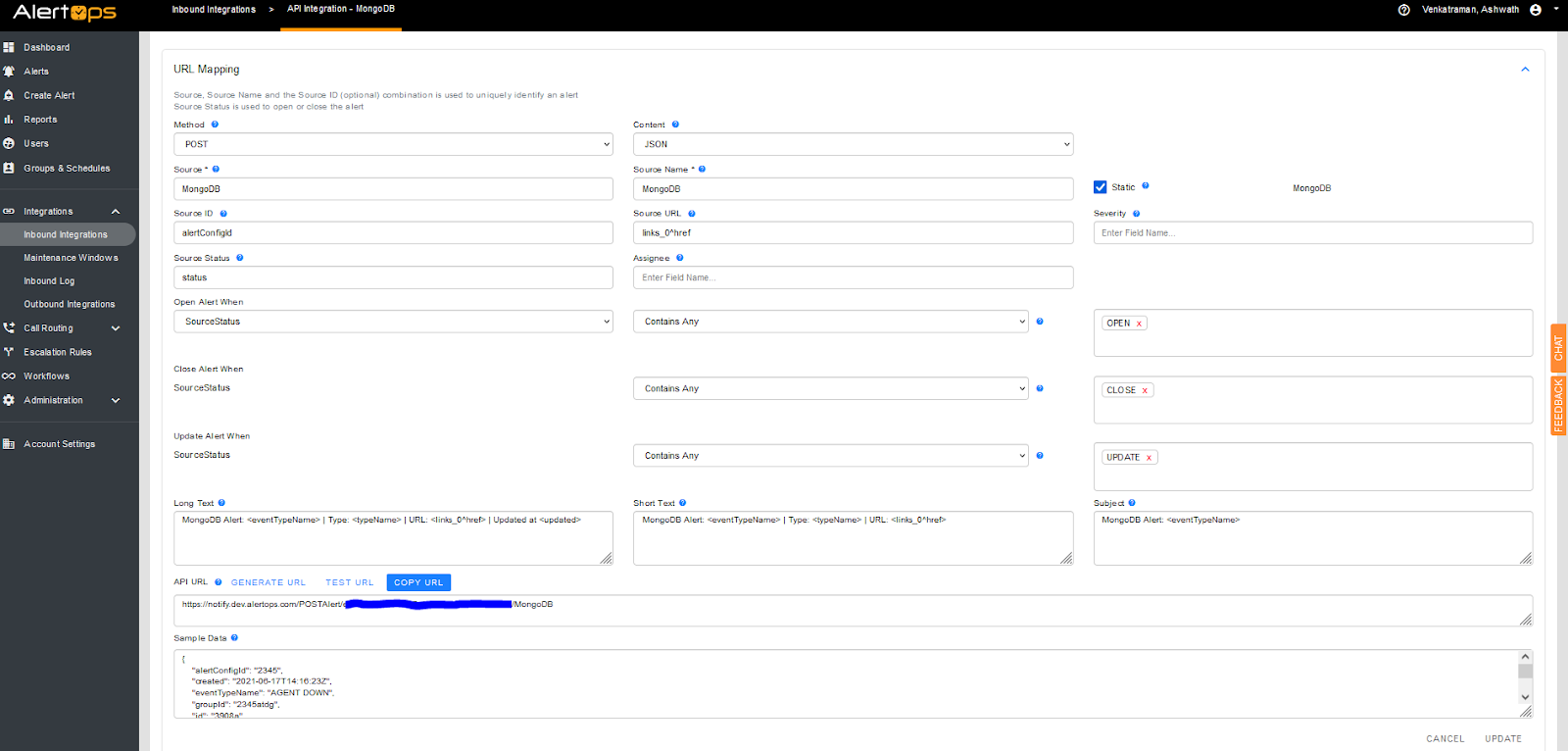The image size is (1568, 751).
Task: Select Inbound Log in sidebar
Action: (x=49, y=281)
